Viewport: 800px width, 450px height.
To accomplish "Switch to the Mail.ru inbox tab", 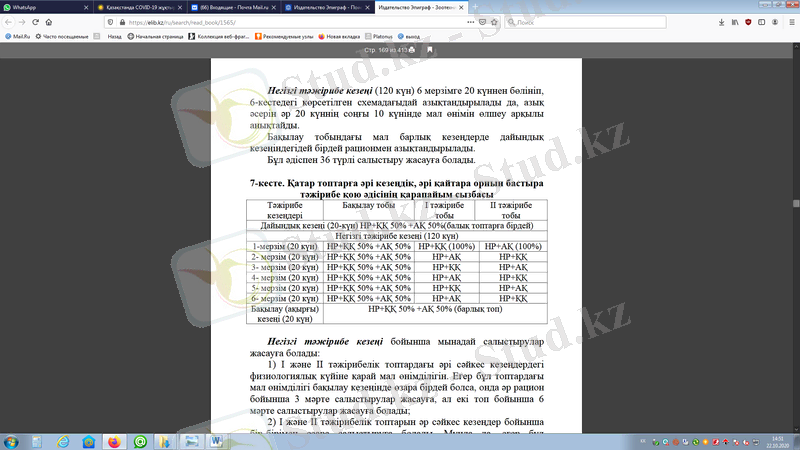I will pos(234,8).
